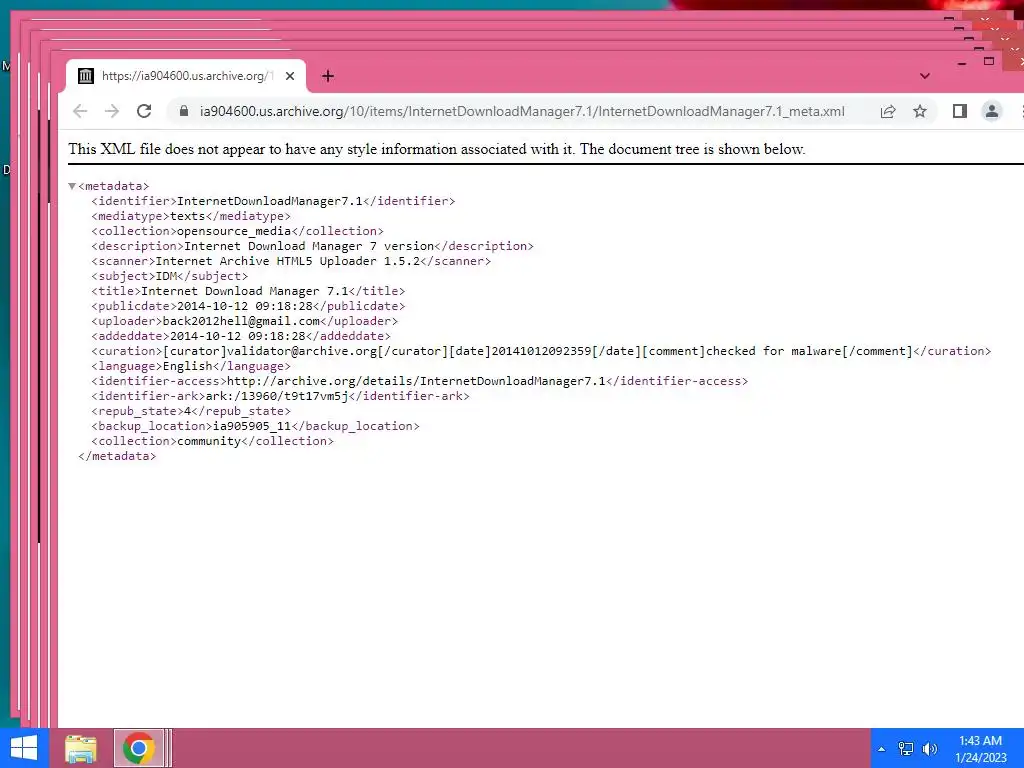View site info via the padlock icon
The image size is (1024, 768).
[184, 111]
